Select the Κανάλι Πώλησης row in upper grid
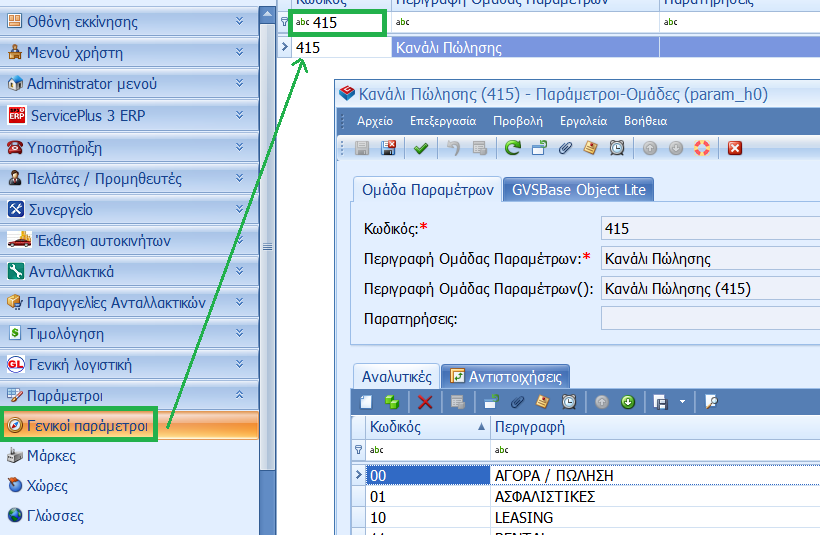This screenshot has width=820, height=535. point(548,48)
